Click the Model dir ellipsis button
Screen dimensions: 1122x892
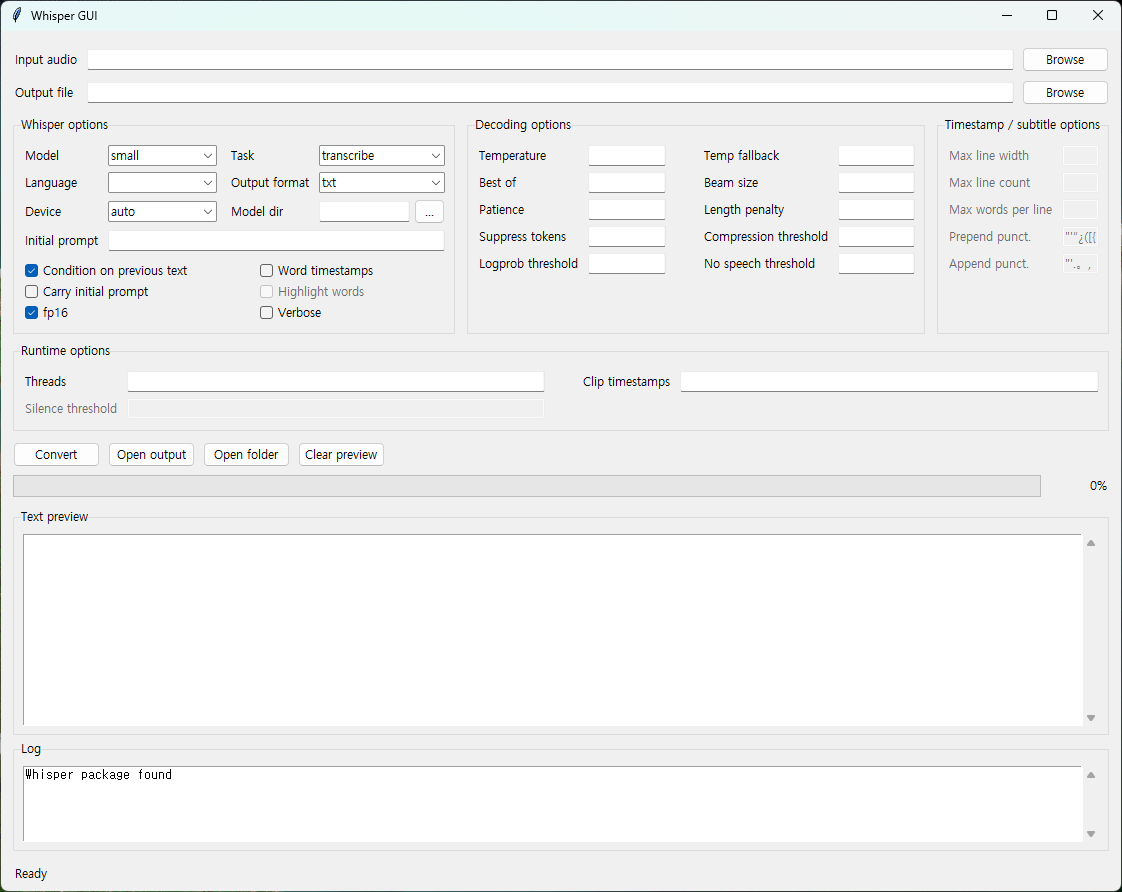tap(429, 212)
